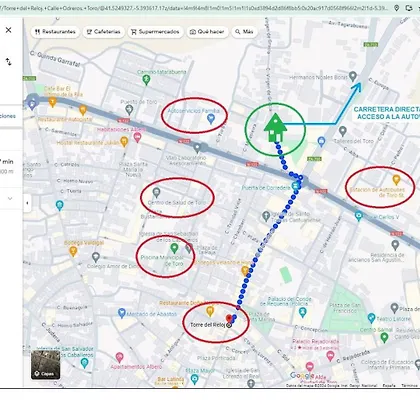Select the Qué hacer chip

207,32
